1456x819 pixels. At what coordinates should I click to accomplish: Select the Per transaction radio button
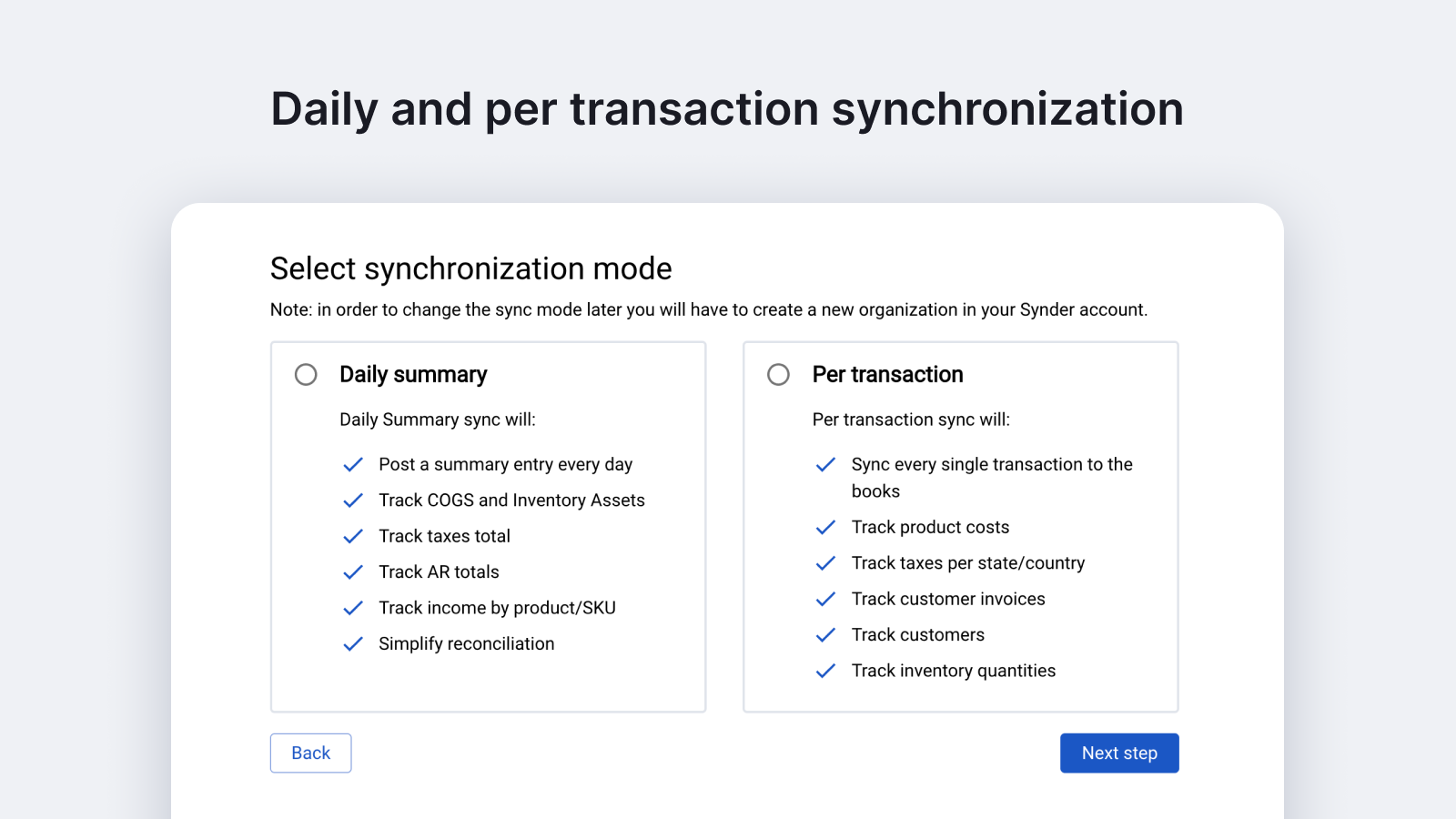click(779, 374)
